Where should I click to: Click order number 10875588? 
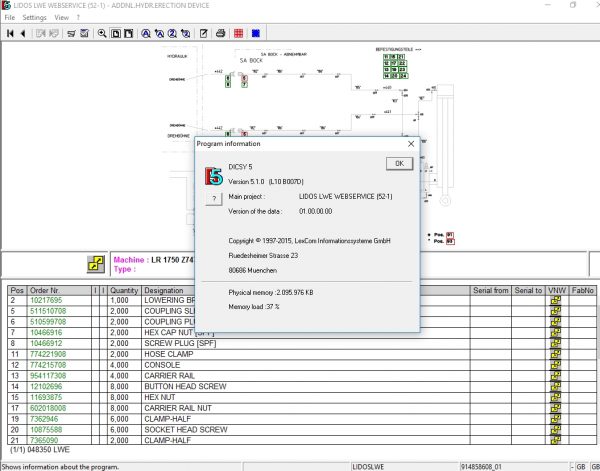46,430
